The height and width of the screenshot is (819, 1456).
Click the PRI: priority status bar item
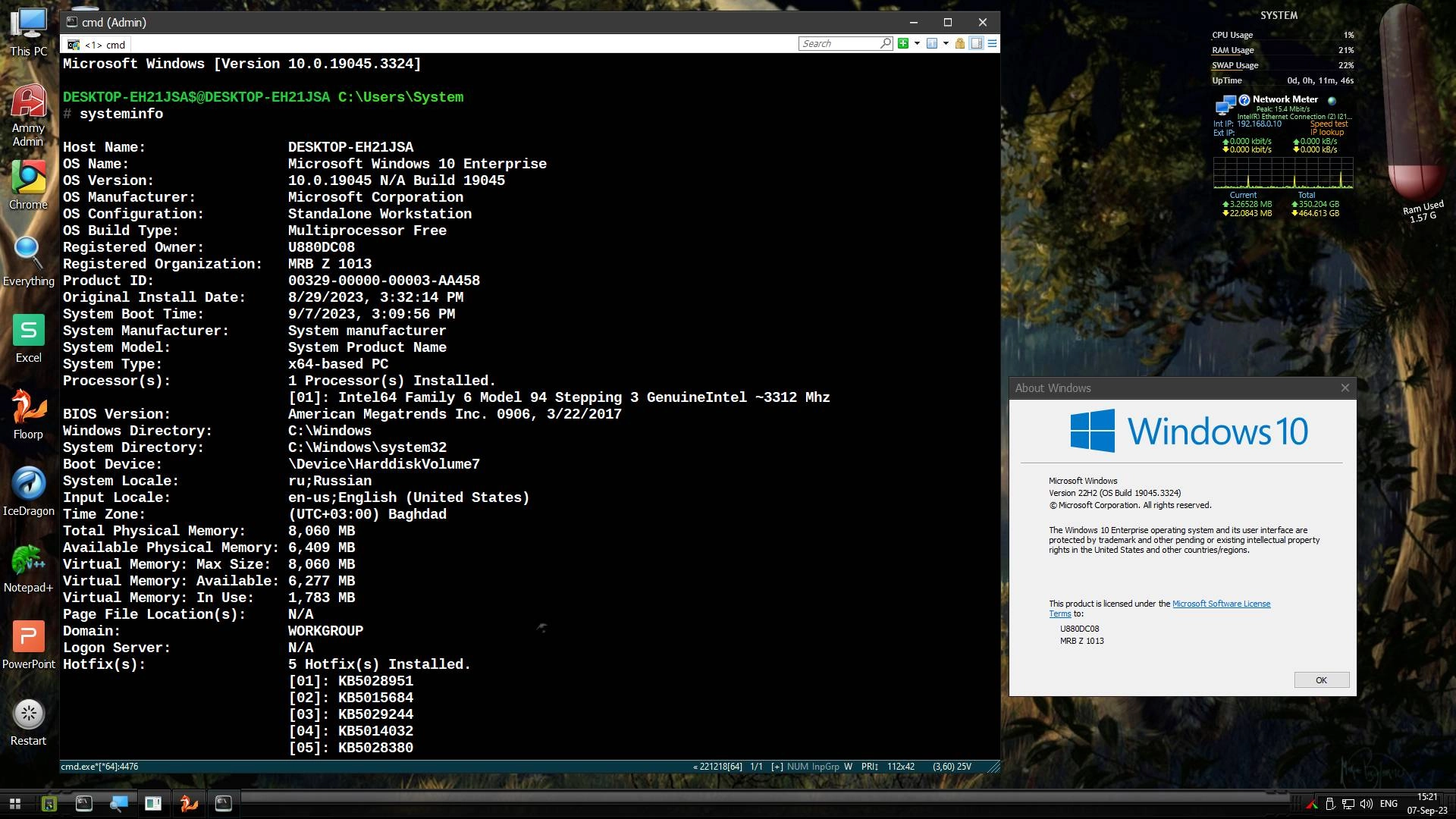pyautogui.click(x=869, y=767)
